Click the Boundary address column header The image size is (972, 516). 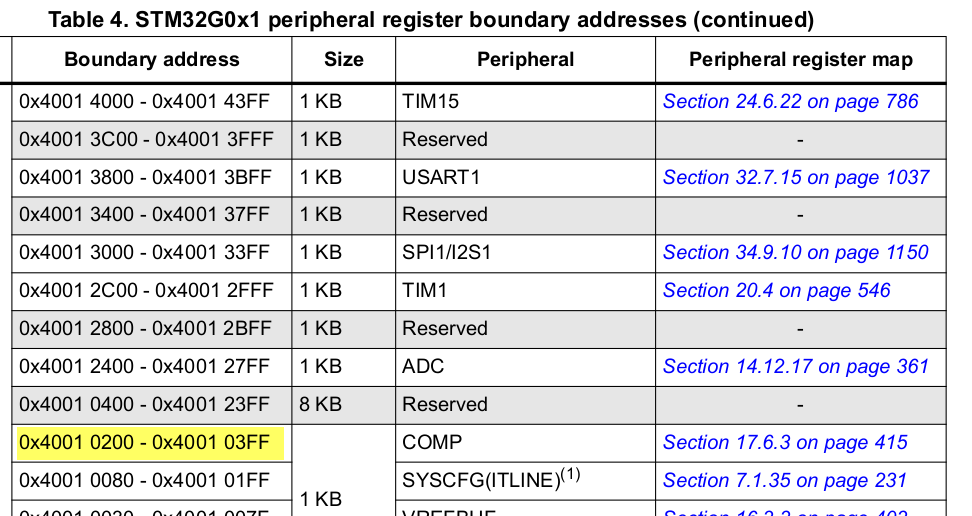pyautogui.click(x=152, y=60)
